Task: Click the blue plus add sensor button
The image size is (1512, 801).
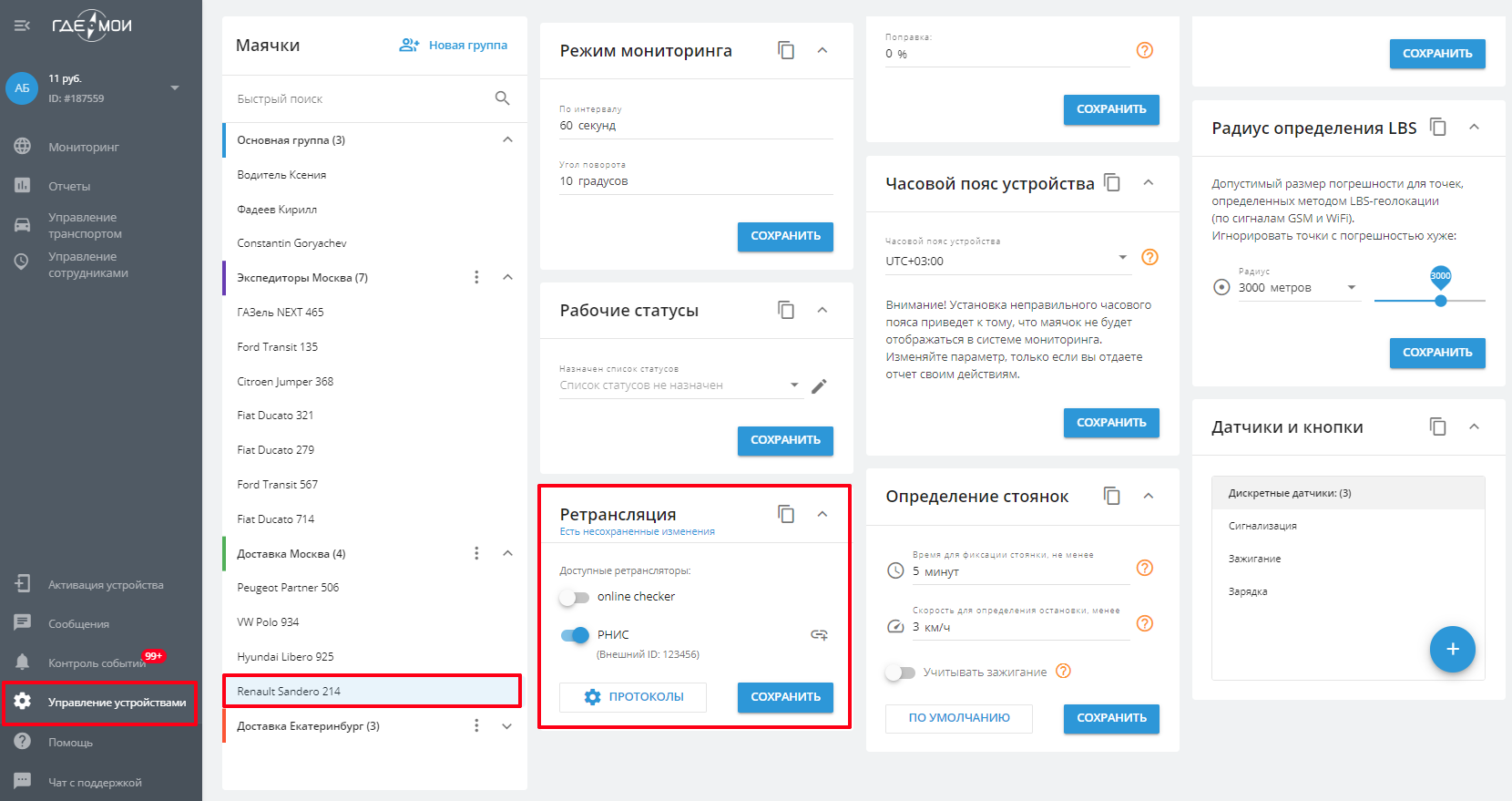Action: tap(1452, 649)
